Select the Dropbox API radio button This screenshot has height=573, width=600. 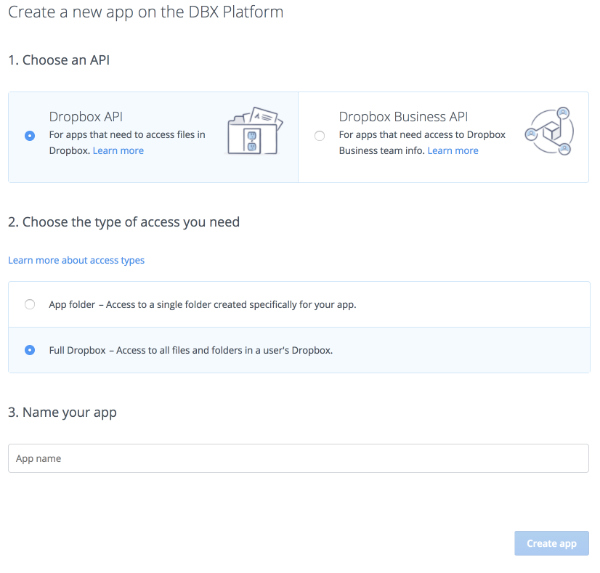click(x=30, y=135)
